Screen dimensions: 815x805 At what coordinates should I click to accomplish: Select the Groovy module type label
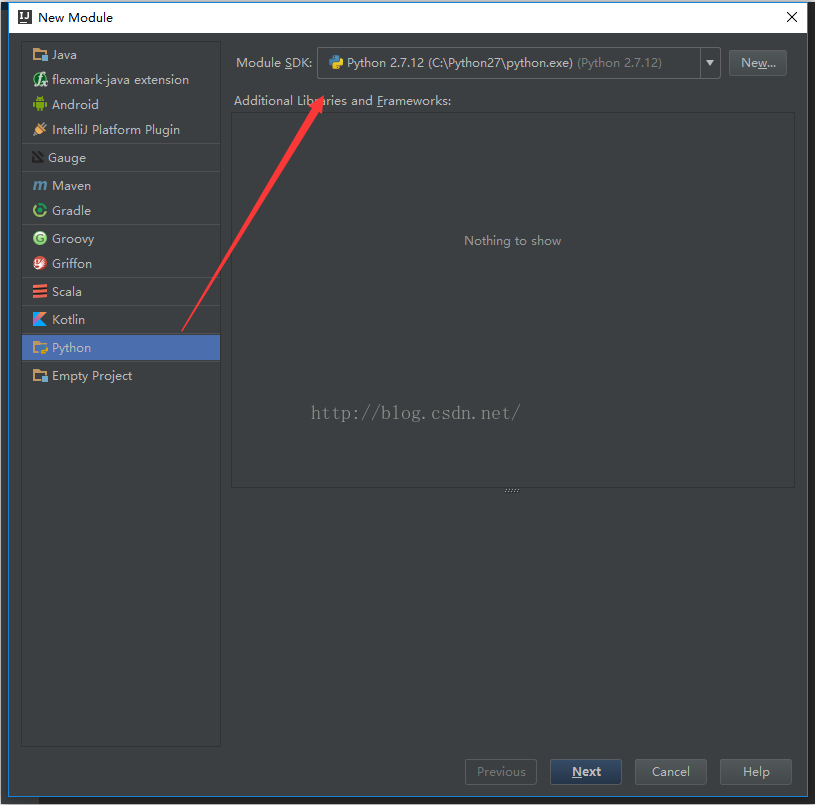click(73, 239)
